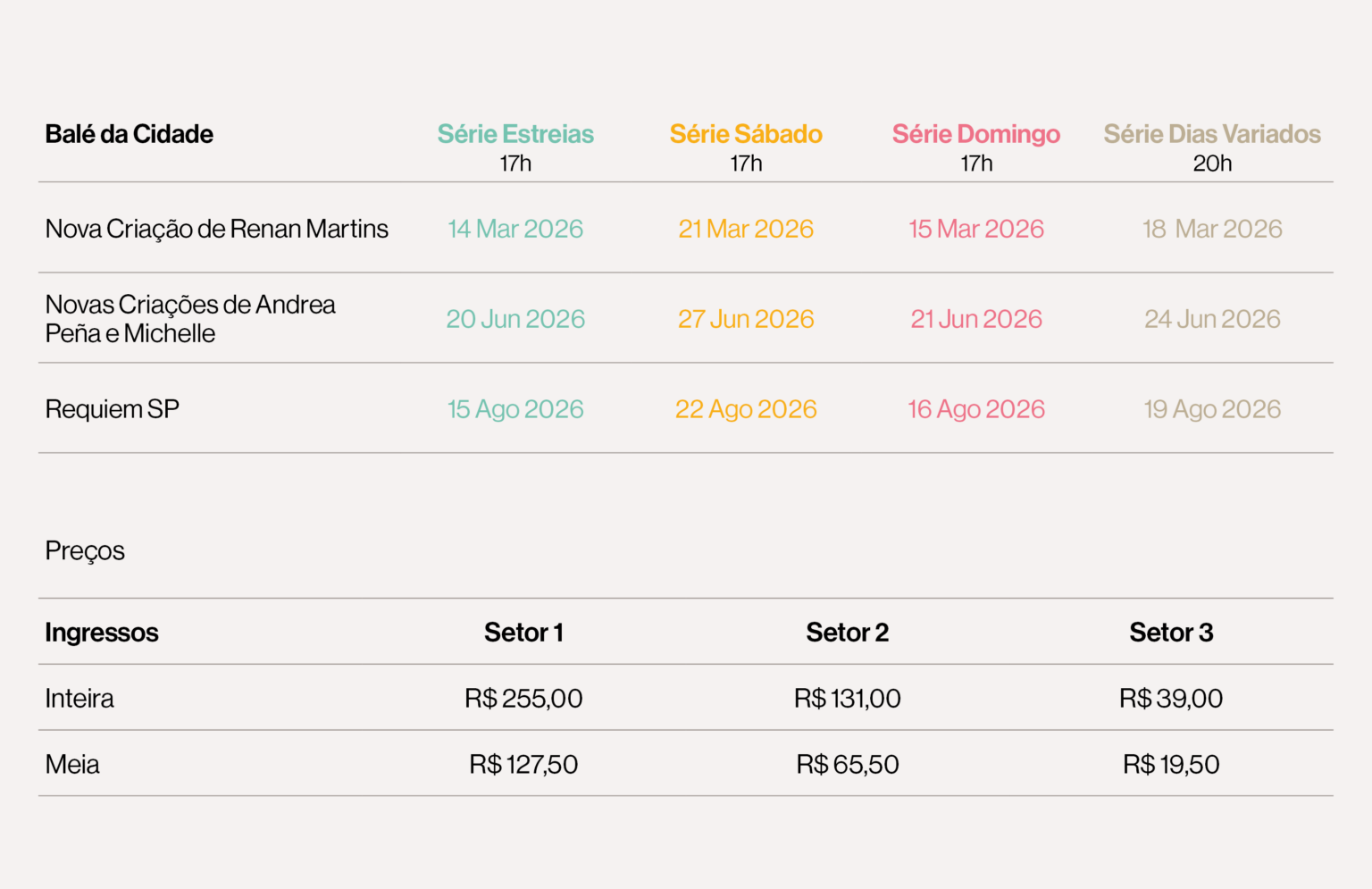Select the R$ 65,50 Meia price
This screenshot has width=1372, height=889.
click(848, 765)
